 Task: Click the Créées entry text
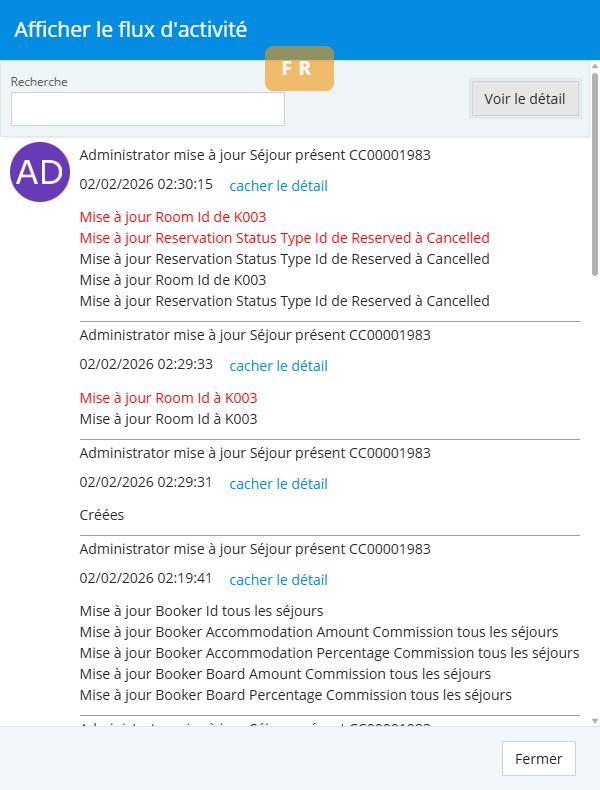point(101,516)
